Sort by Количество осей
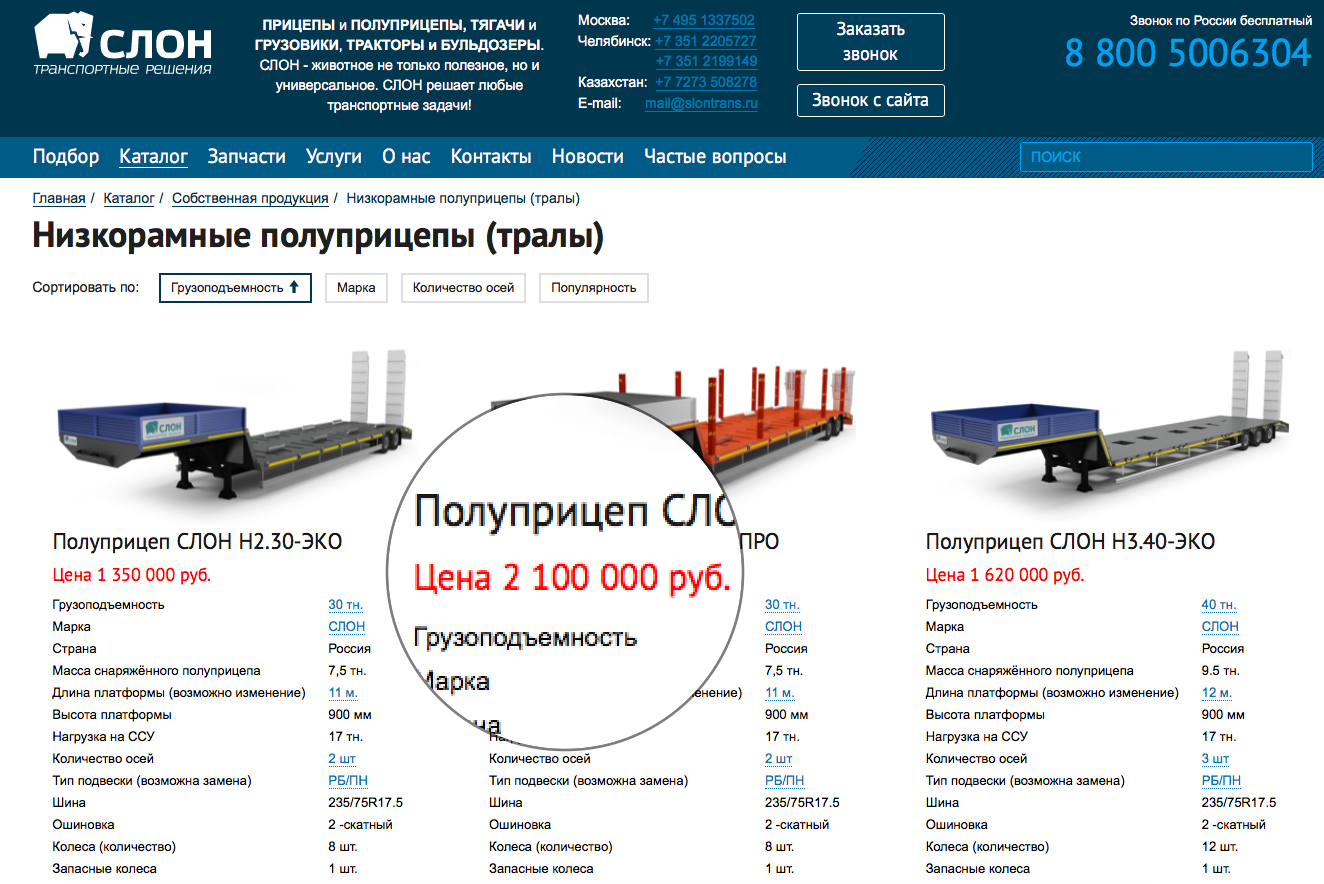 pyautogui.click(x=463, y=288)
